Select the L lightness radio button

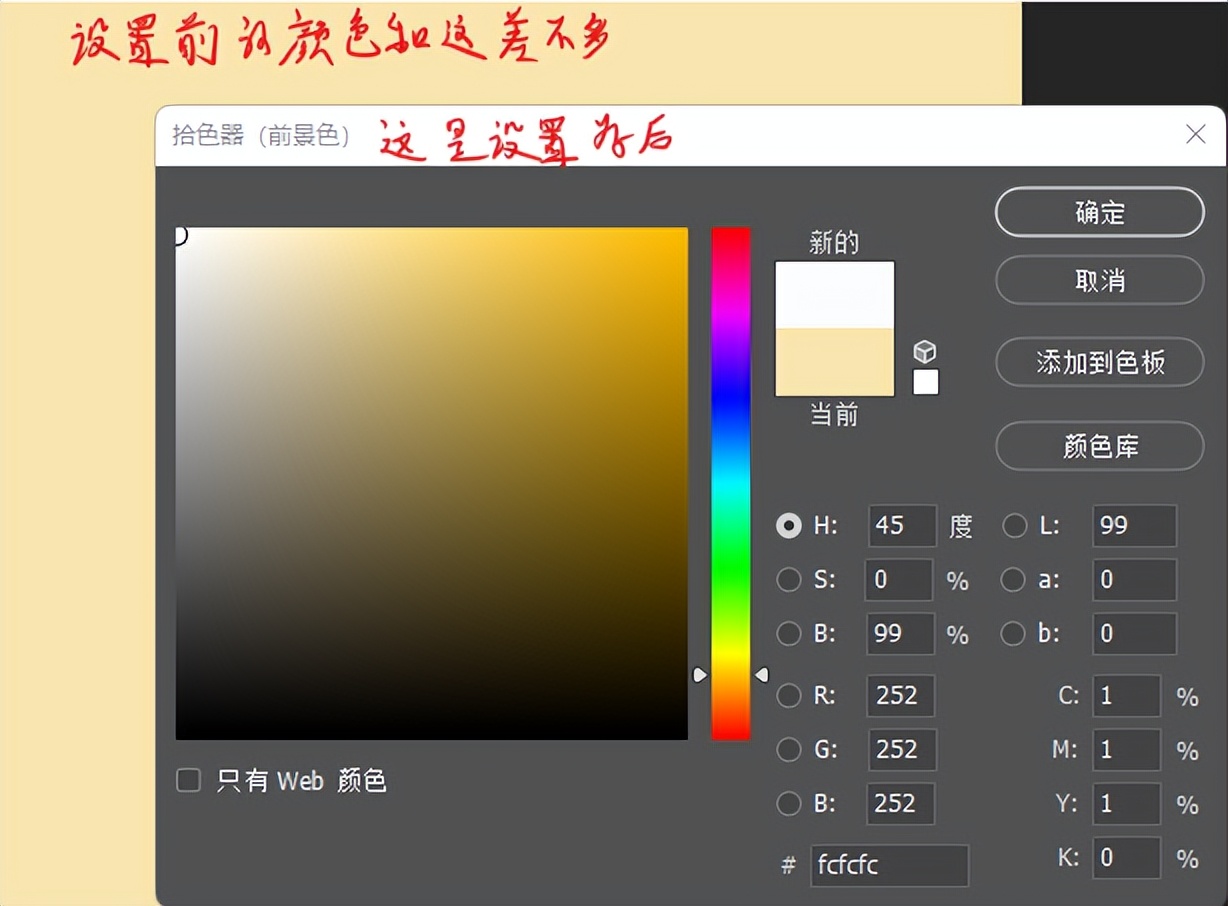(1014, 526)
